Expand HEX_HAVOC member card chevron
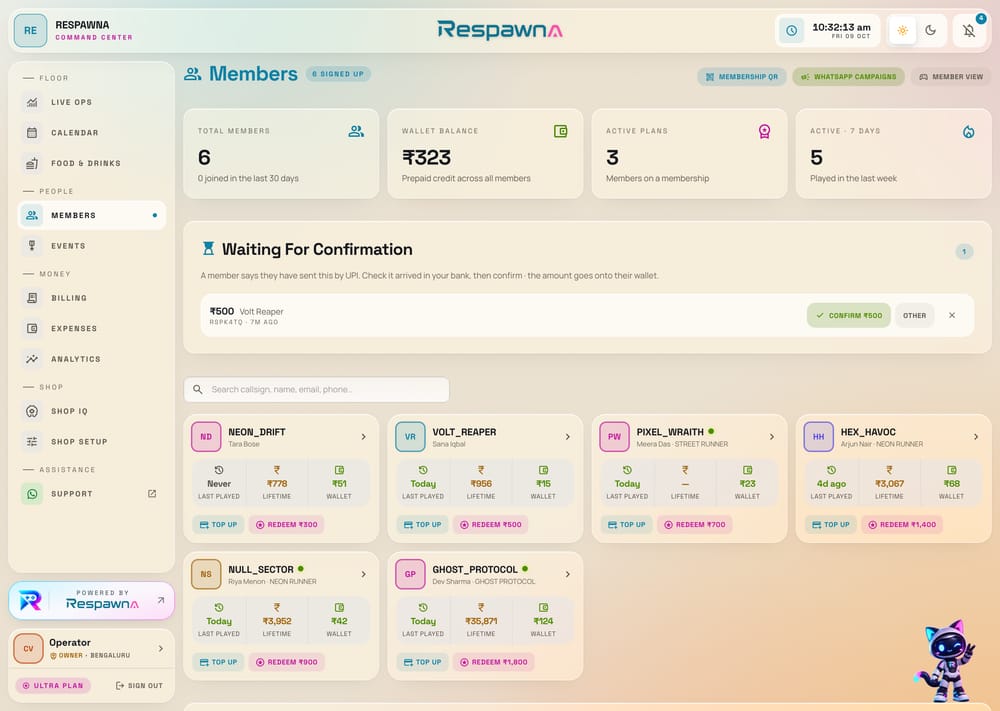The height and width of the screenshot is (711, 1000). click(x=976, y=437)
